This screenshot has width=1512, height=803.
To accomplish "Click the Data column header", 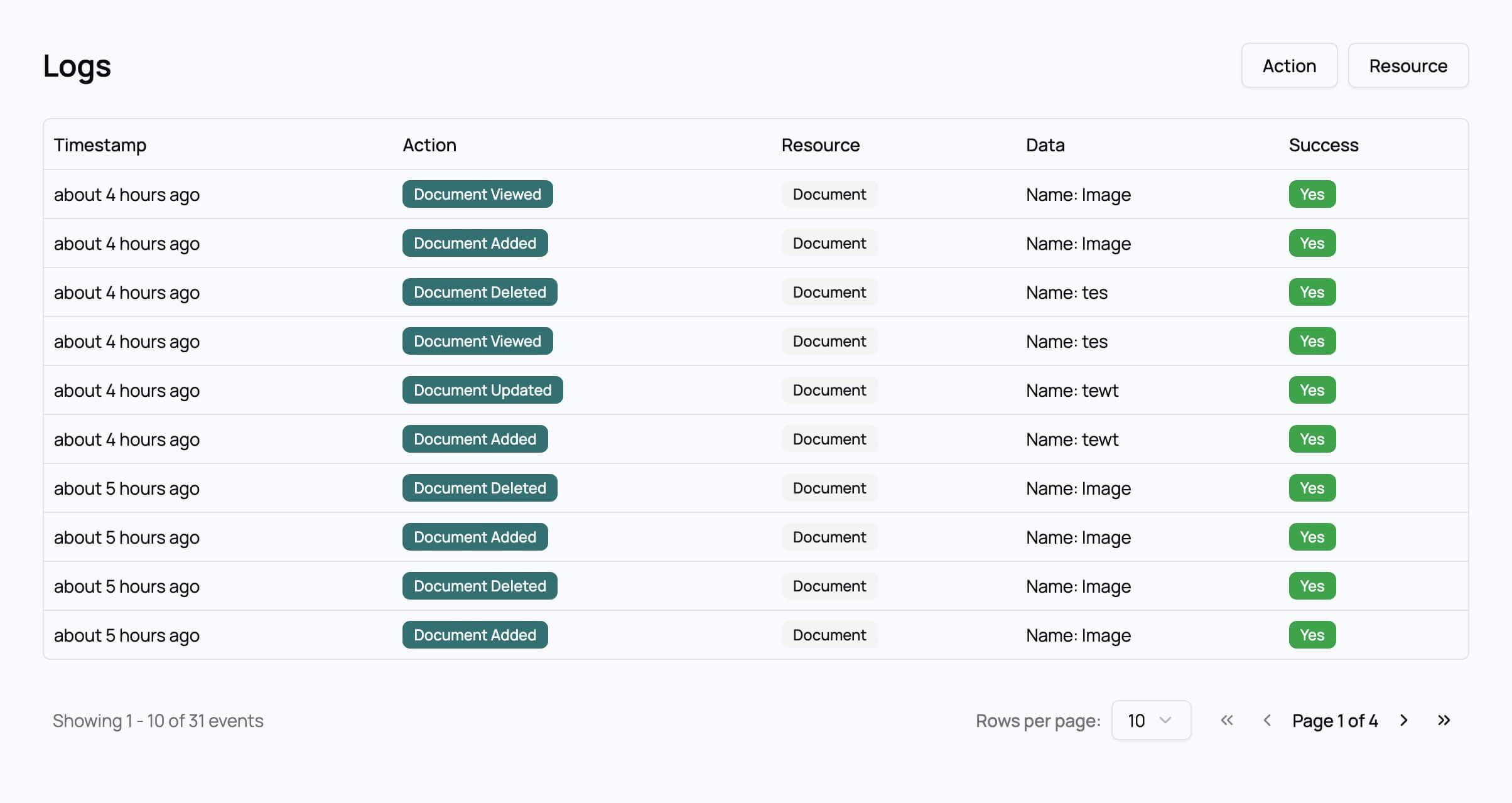I will click(x=1045, y=145).
